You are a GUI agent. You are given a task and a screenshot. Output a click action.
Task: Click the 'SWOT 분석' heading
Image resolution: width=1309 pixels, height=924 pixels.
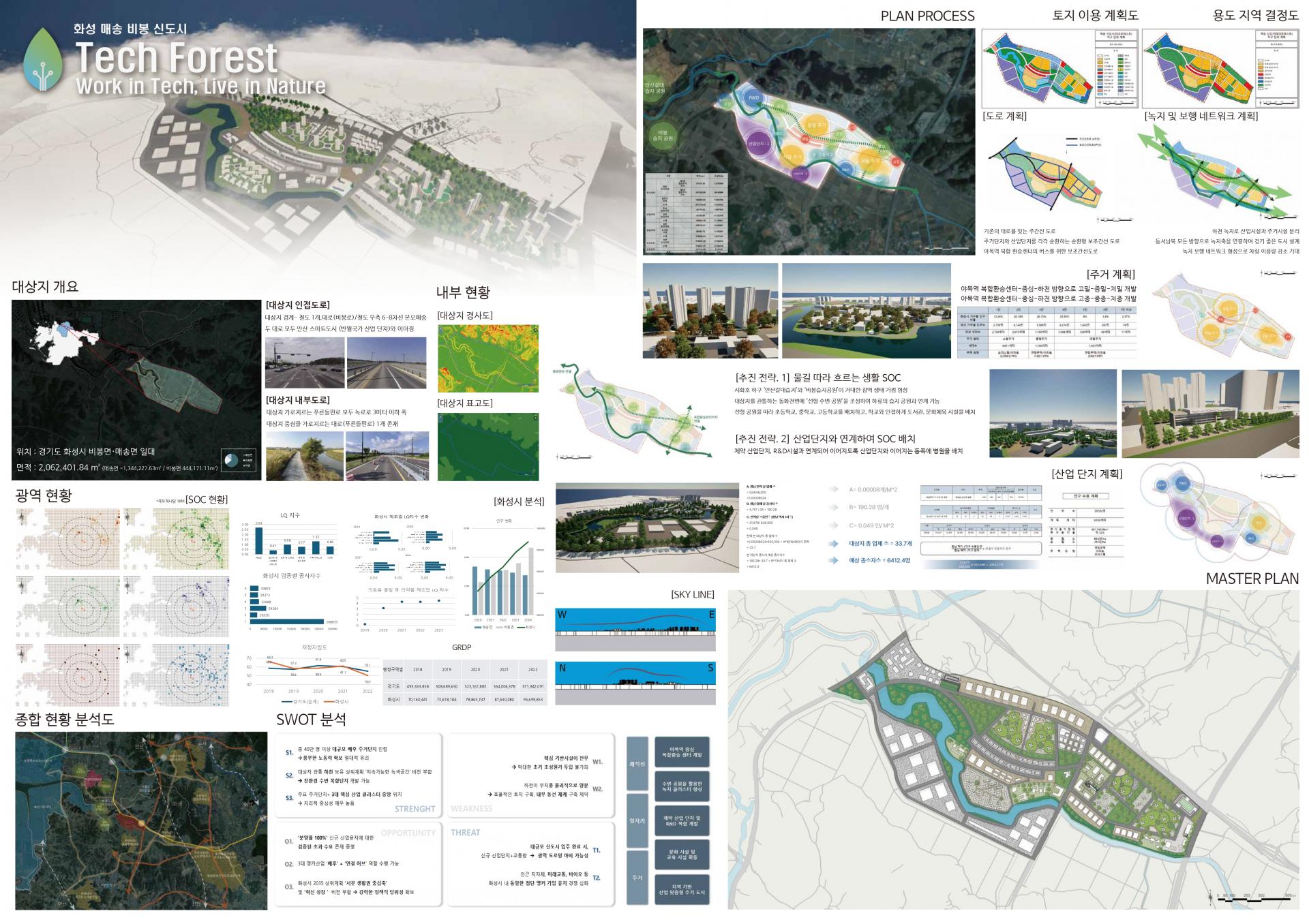click(311, 719)
